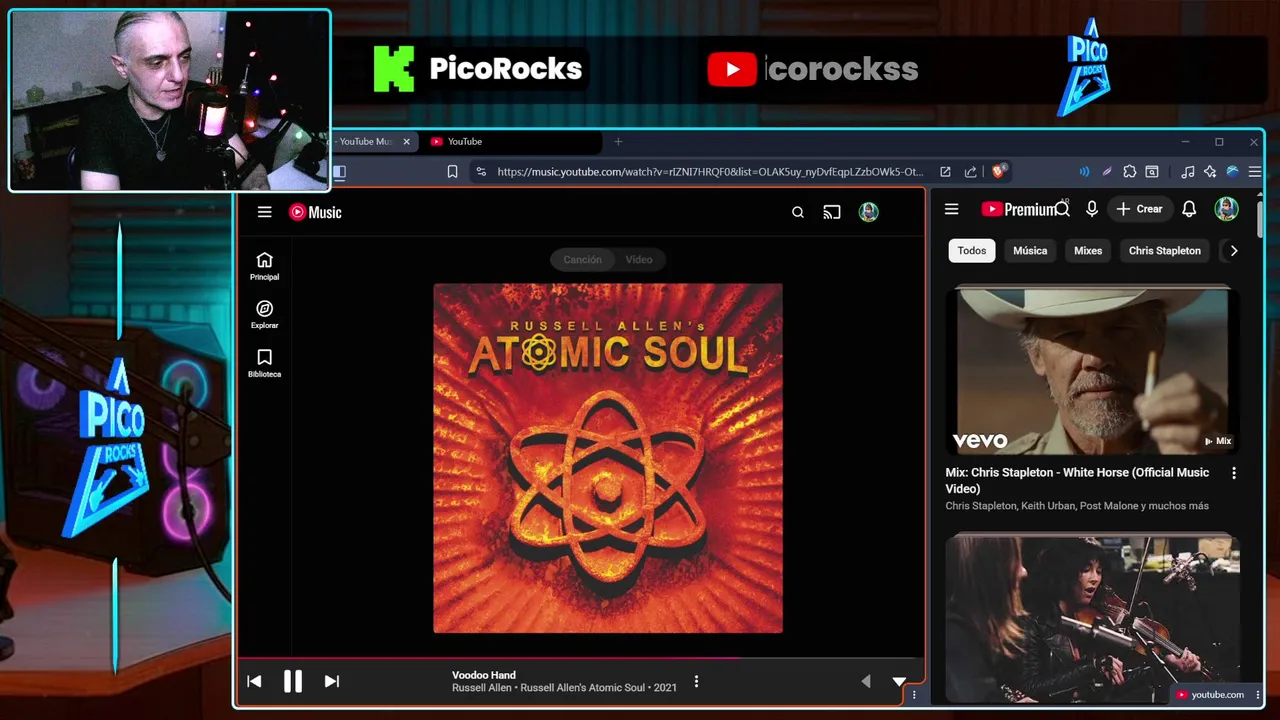Screen dimensions: 1280x720
Task: Select the Todos filter chip
Action: [972, 251]
